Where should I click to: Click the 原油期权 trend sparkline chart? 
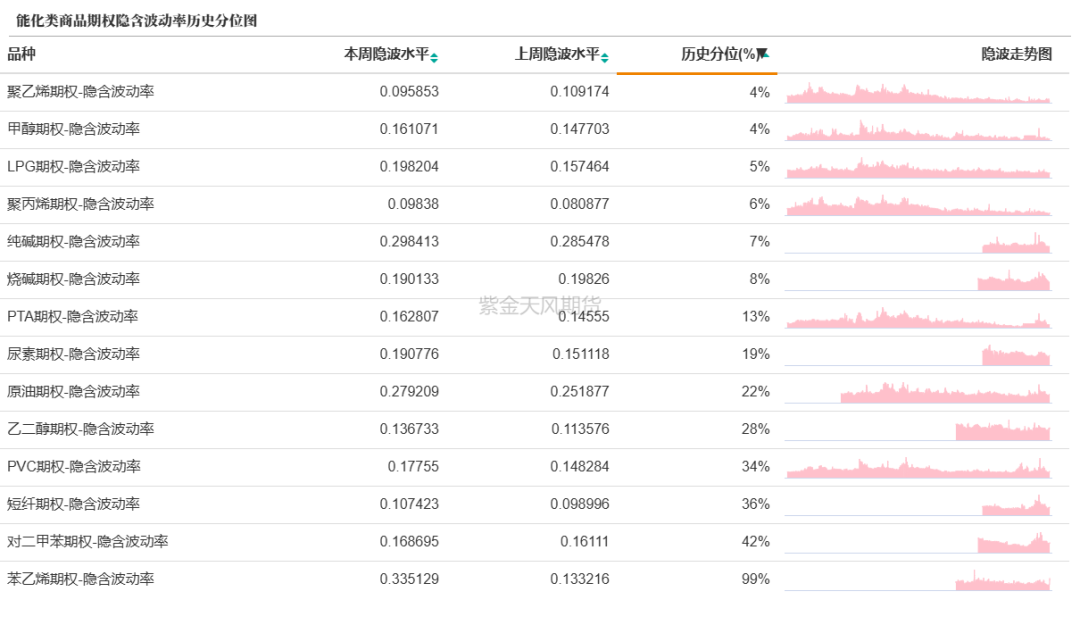(x=945, y=392)
